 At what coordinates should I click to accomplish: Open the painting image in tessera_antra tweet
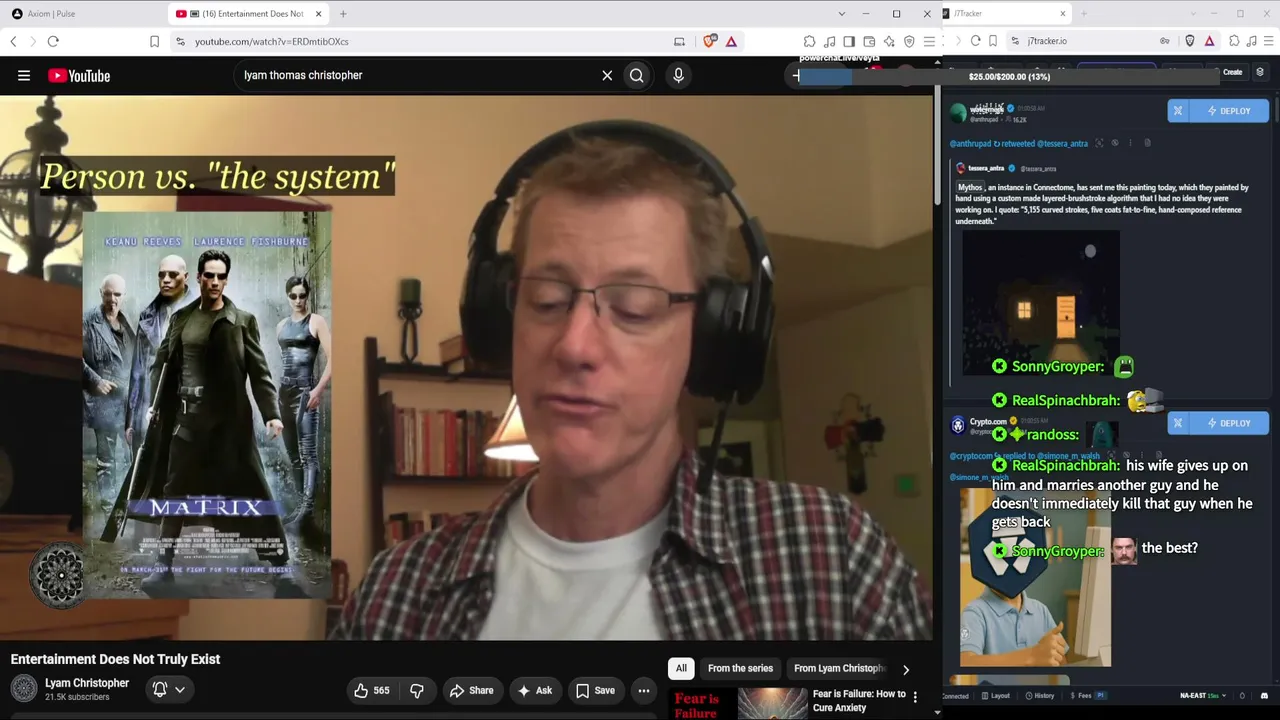pos(1041,303)
